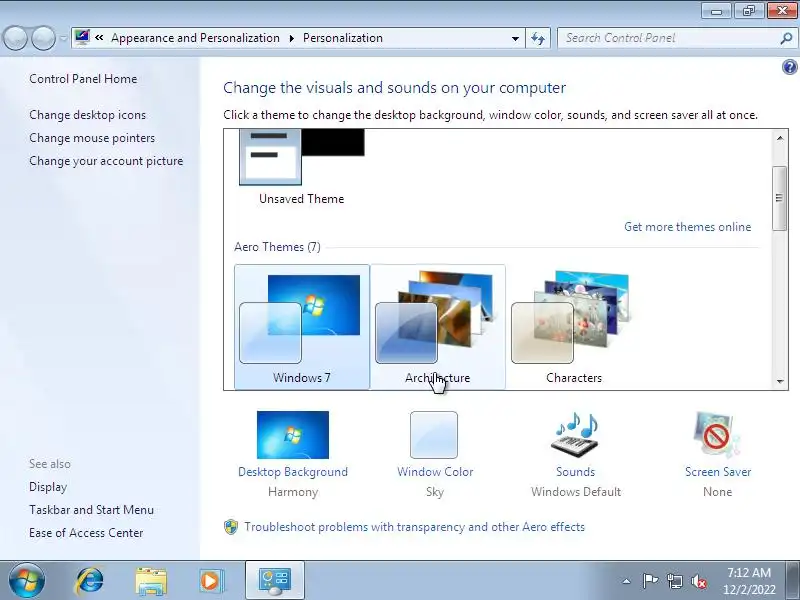
Task: Open Windows Explorer from the taskbar
Action: point(151,581)
